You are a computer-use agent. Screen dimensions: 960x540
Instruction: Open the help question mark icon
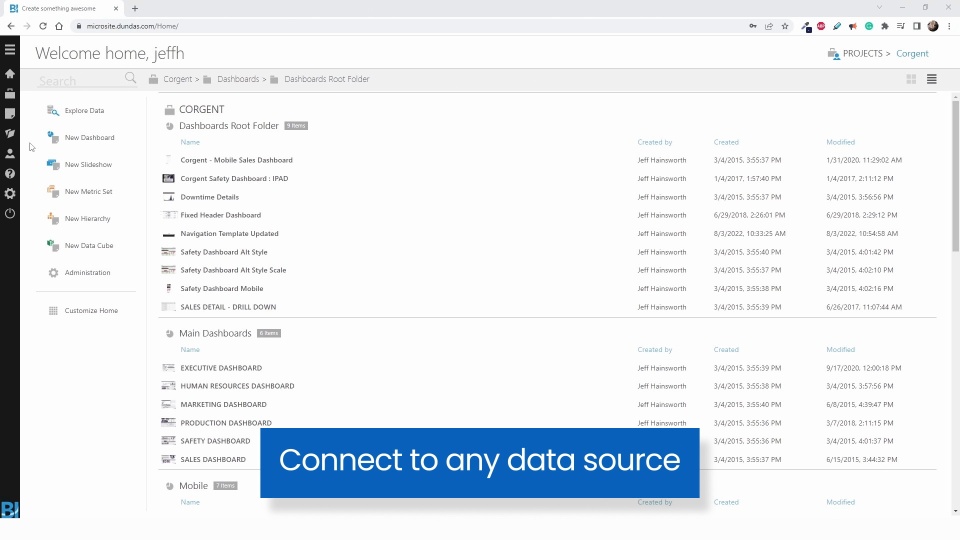(x=10, y=174)
